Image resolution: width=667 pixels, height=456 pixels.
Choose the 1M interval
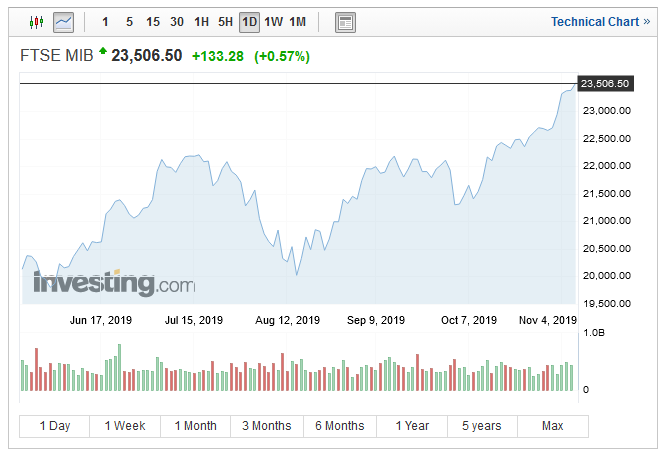298,22
